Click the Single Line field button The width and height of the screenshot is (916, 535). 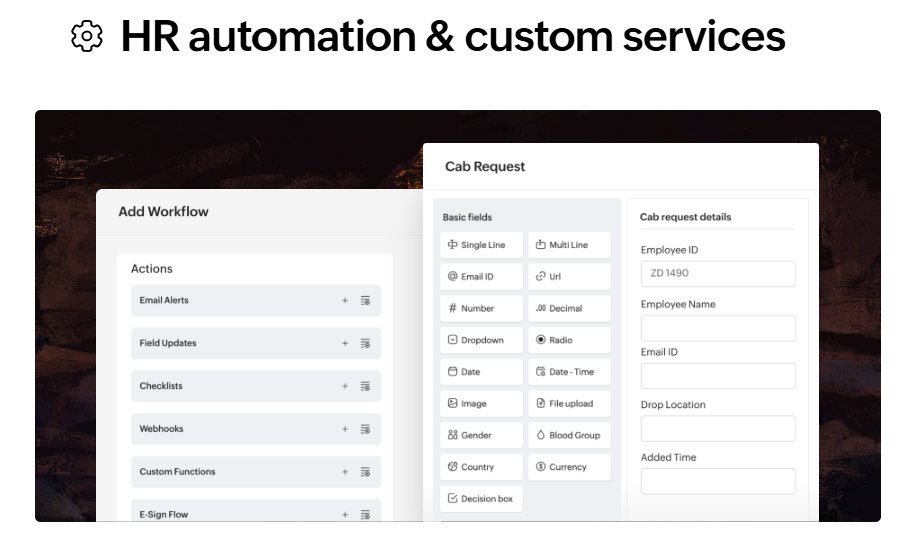point(481,245)
